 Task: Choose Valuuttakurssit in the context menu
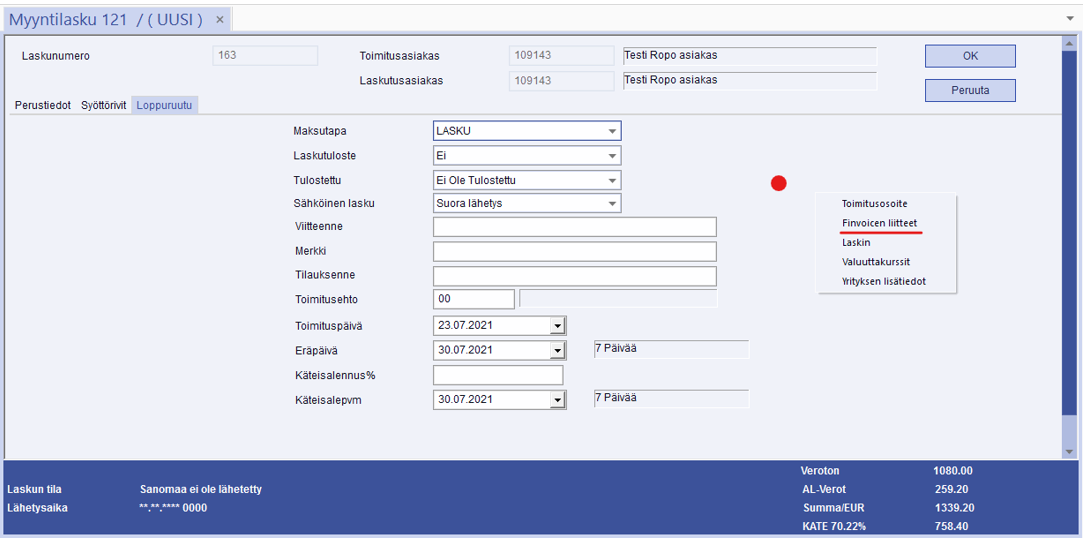coord(875,262)
